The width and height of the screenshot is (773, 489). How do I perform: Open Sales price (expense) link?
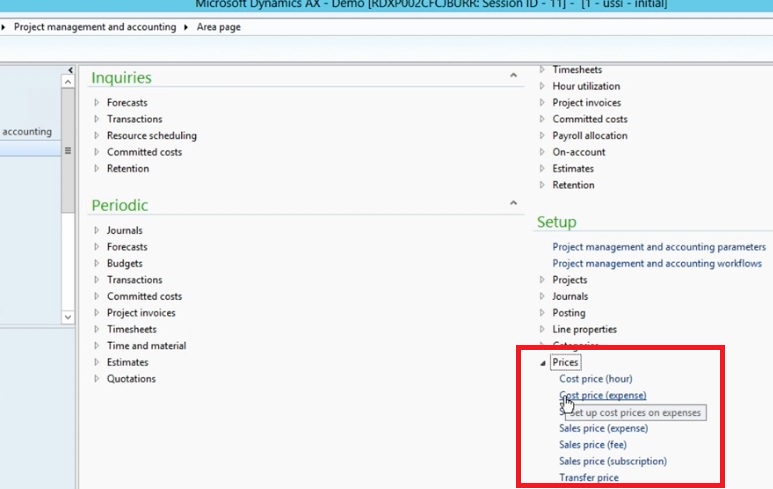603,428
